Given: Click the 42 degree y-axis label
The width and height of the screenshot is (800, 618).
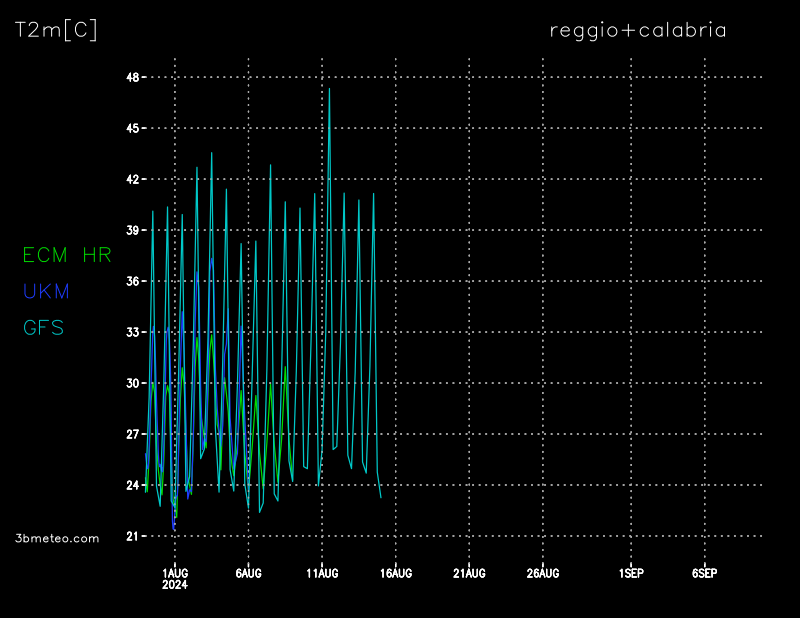Looking at the screenshot, I should point(132,179).
